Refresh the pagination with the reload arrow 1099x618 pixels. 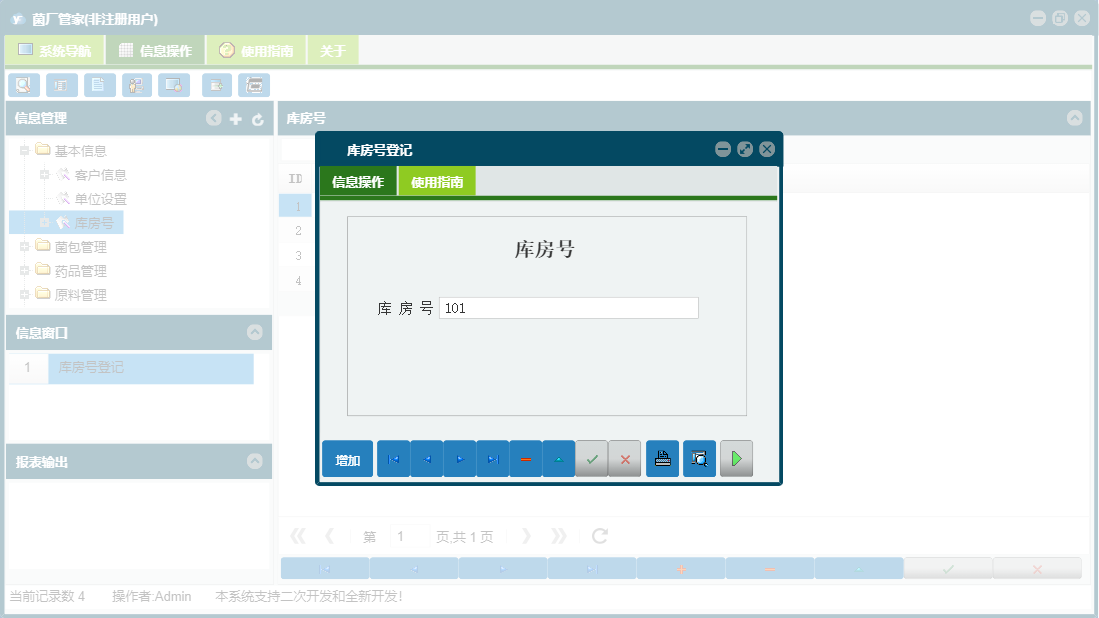click(x=598, y=536)
